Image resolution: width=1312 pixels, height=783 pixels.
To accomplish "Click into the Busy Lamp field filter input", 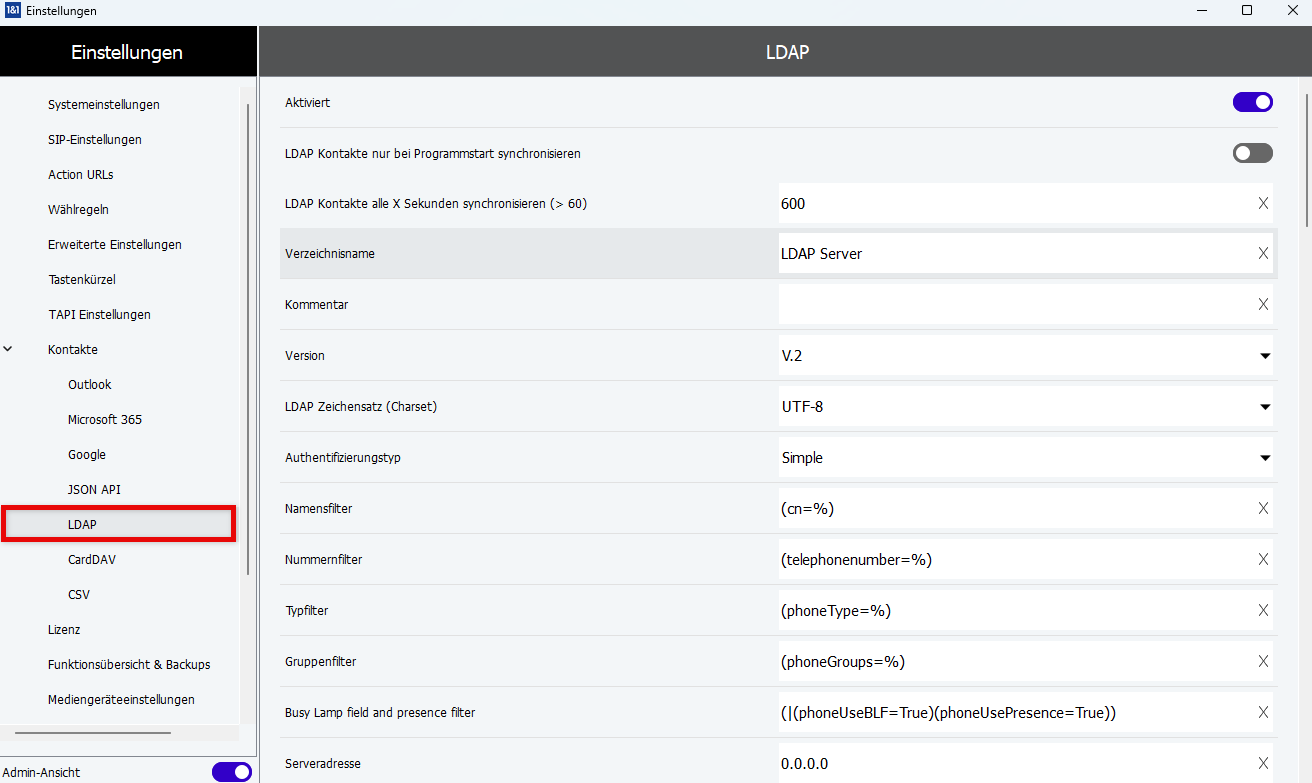I will (x=1010, y=713).
